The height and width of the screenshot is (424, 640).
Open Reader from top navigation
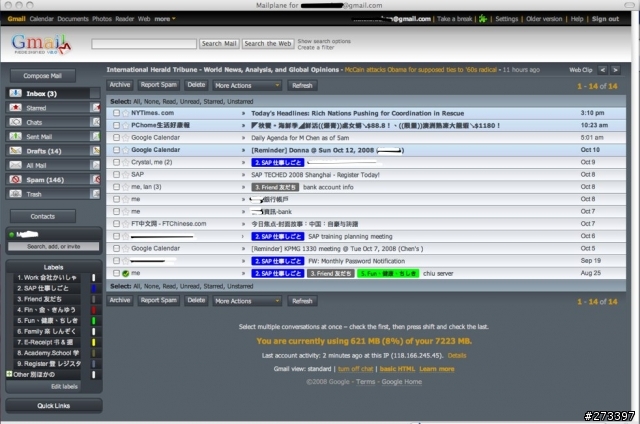[124, 19]
